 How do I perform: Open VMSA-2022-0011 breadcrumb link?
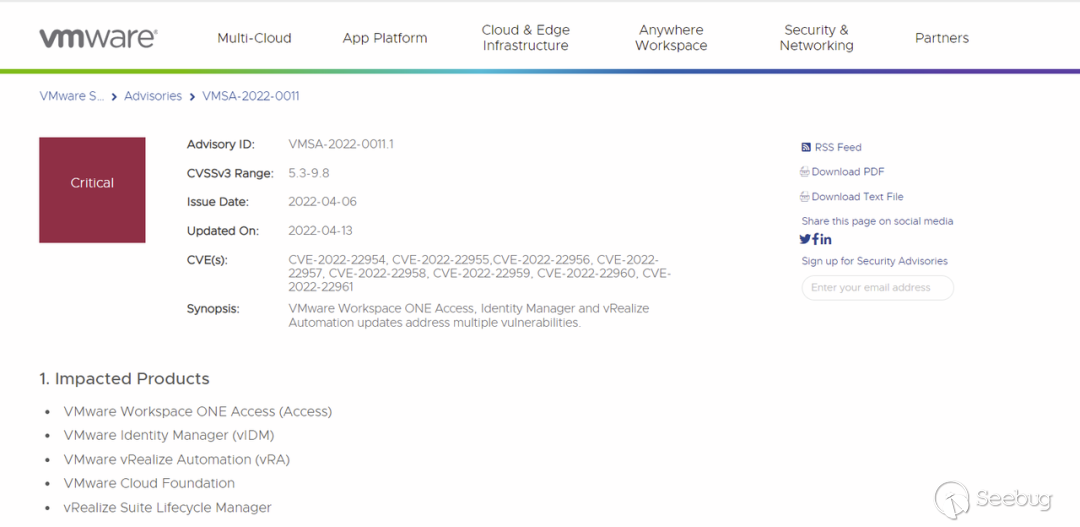pyautogui.click(x=251, y=96)
